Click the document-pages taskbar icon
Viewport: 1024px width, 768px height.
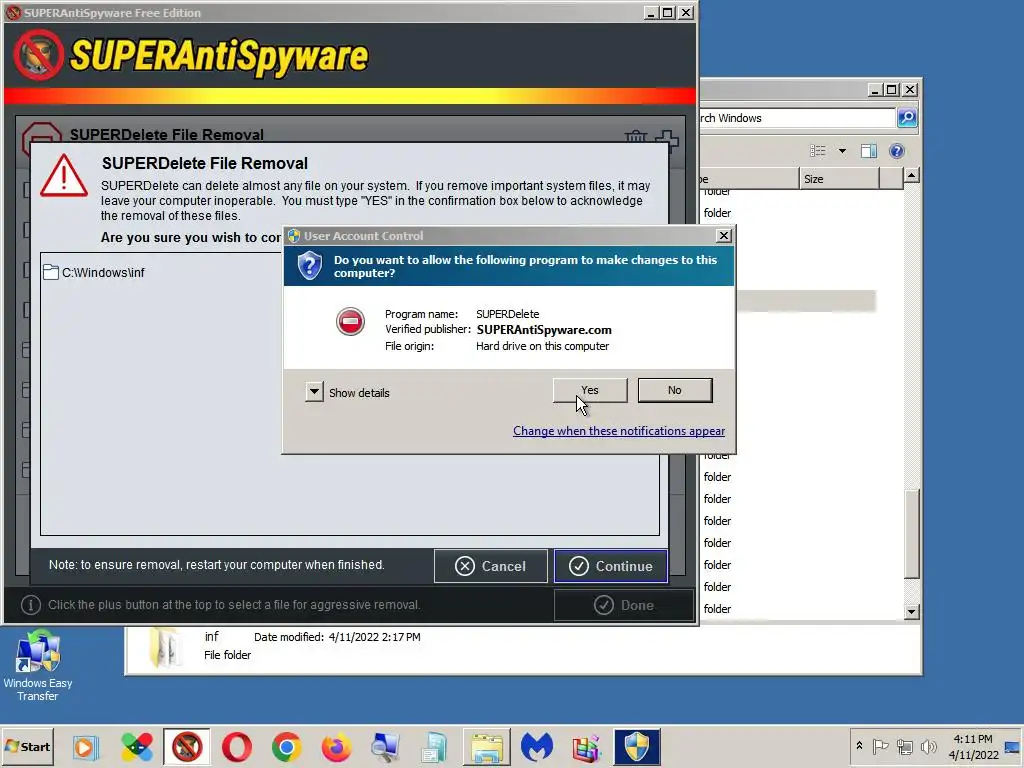click(434, 747)
